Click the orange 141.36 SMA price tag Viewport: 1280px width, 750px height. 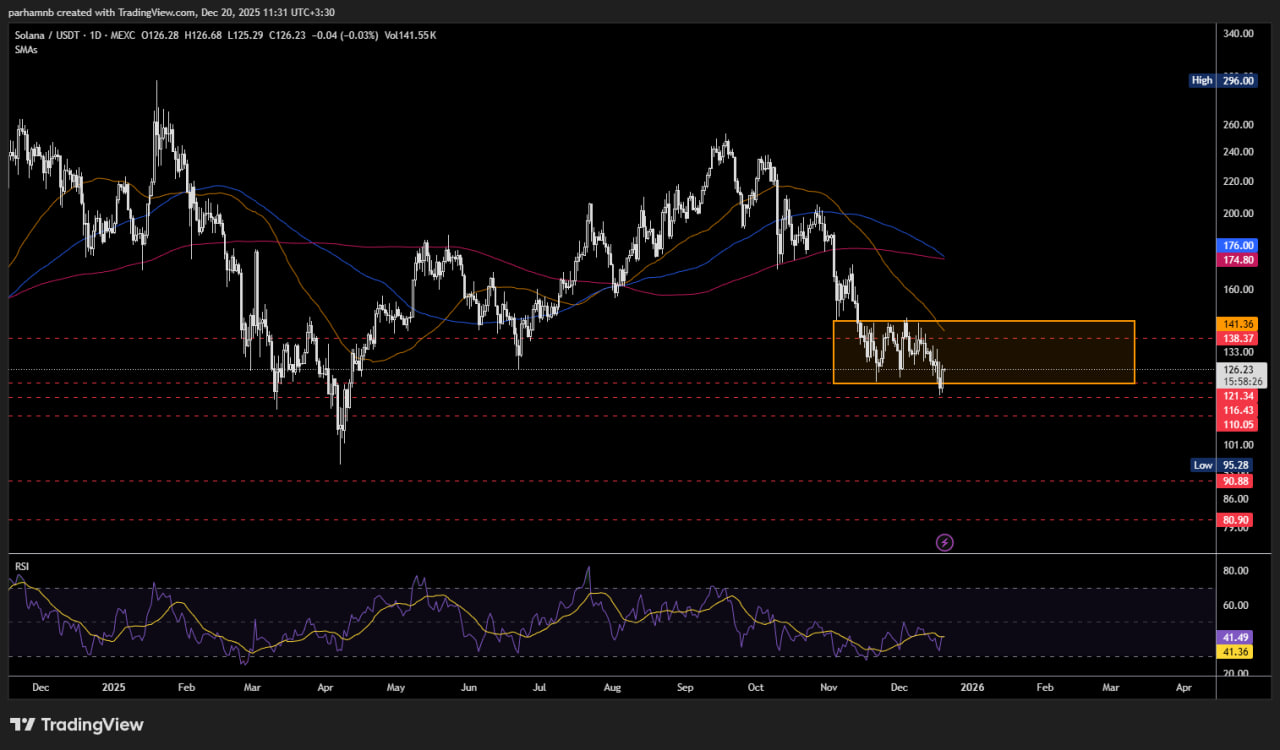[x=1238, y=324]
